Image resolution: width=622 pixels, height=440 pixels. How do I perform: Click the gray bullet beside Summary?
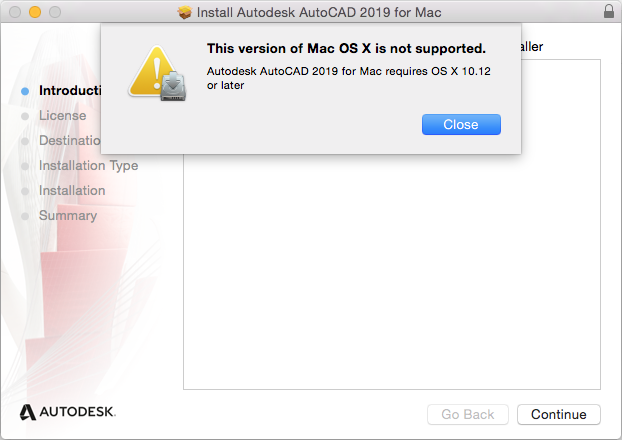25,216
